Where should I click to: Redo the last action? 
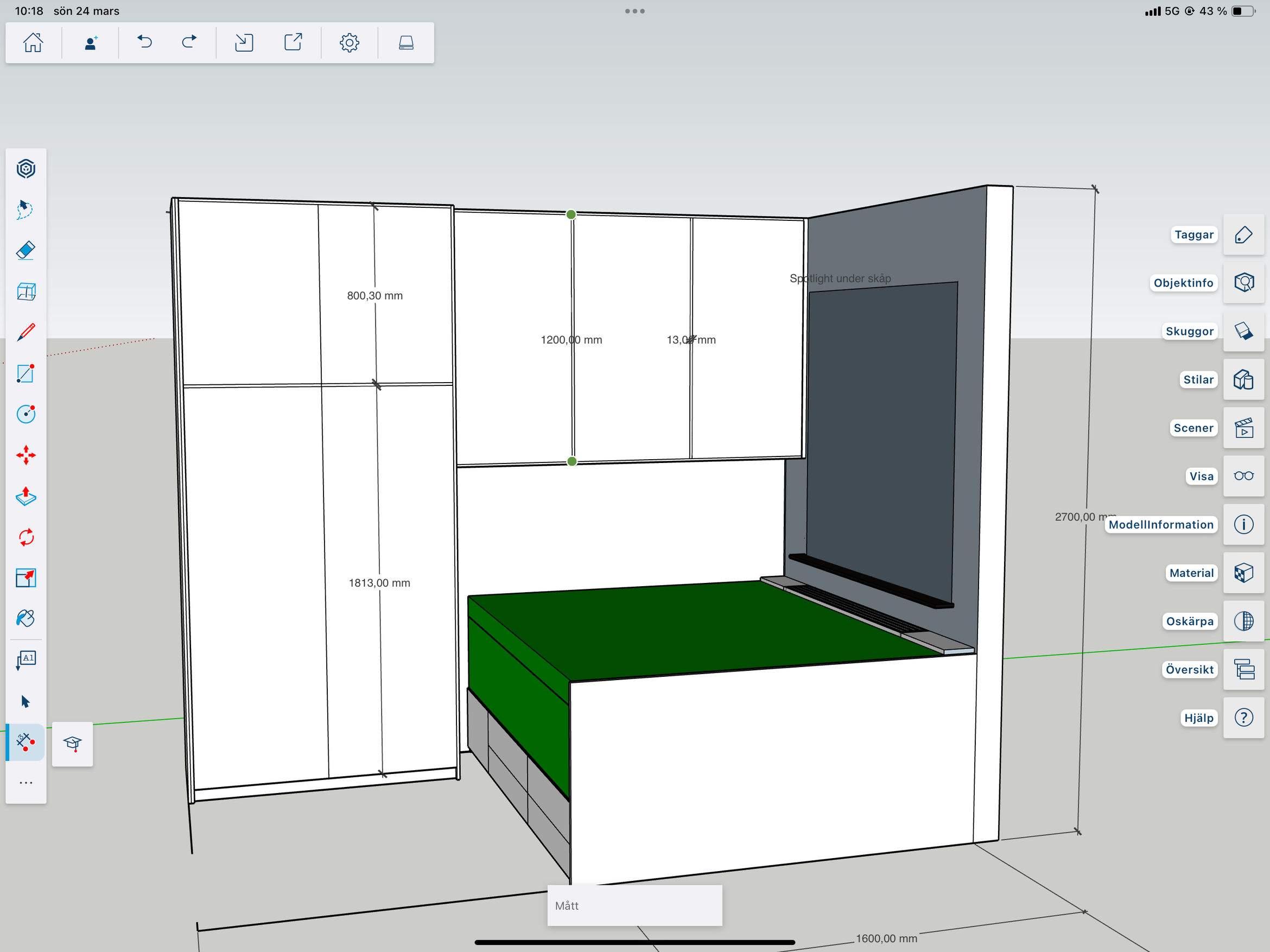(x=189, y=42)
